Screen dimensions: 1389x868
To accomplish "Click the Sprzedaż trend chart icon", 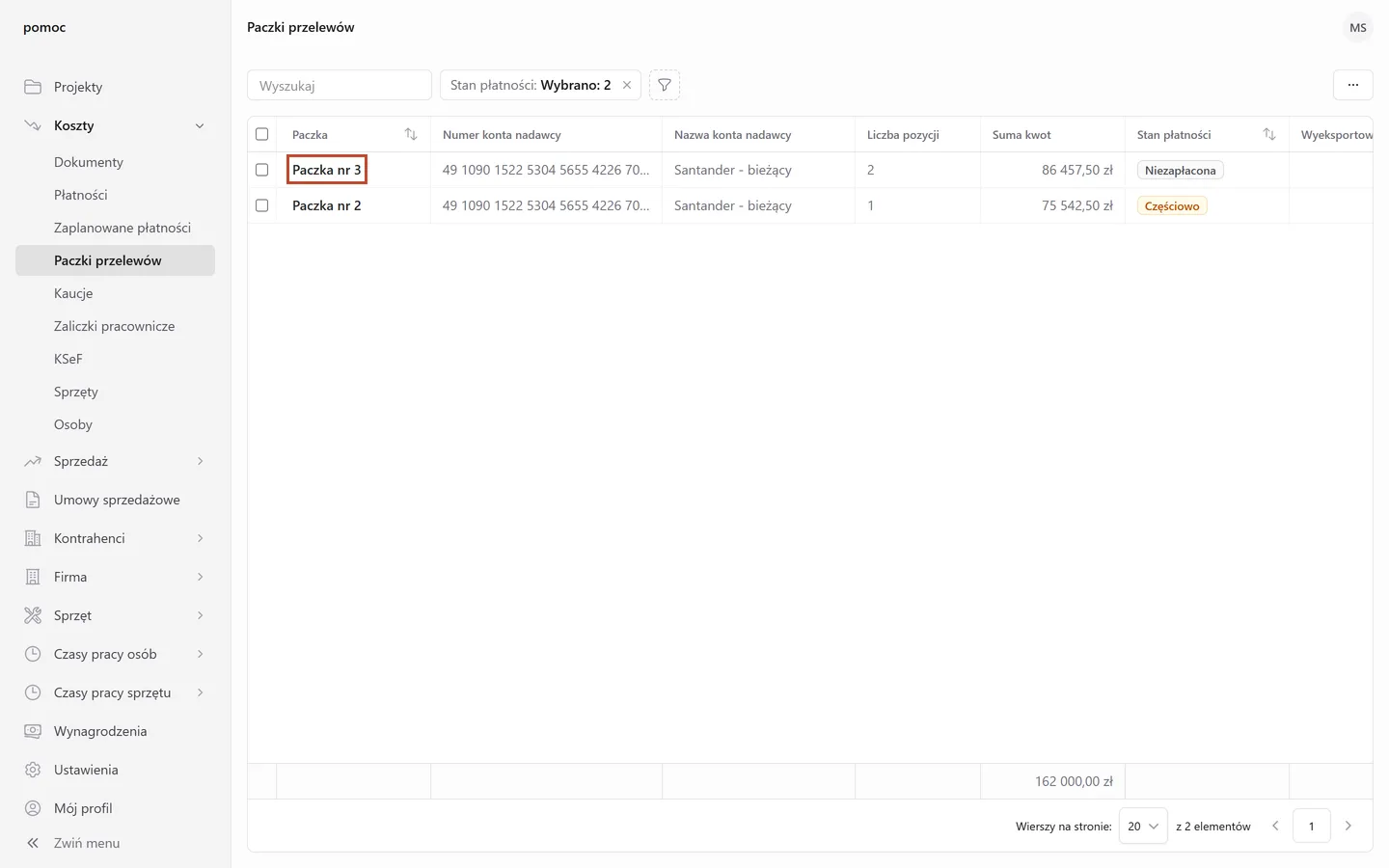I will [33, 461].
